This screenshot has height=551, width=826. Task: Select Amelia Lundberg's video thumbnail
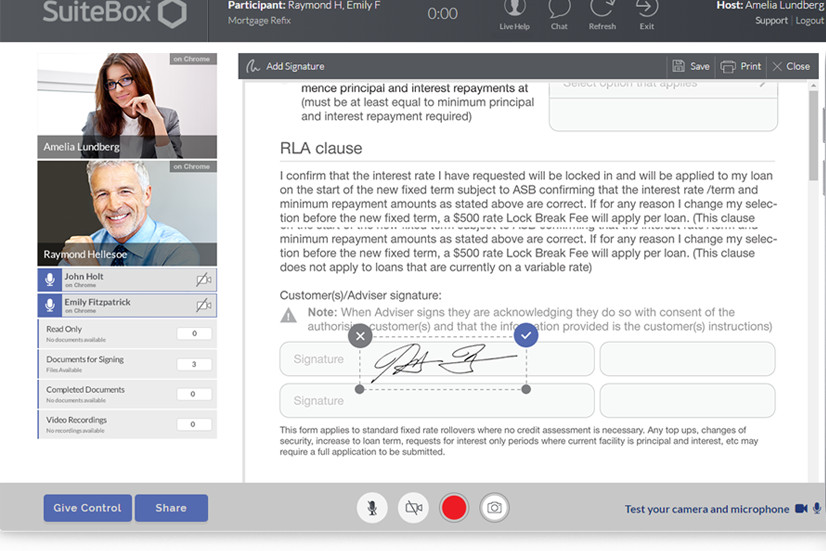[x=127, y=105]
